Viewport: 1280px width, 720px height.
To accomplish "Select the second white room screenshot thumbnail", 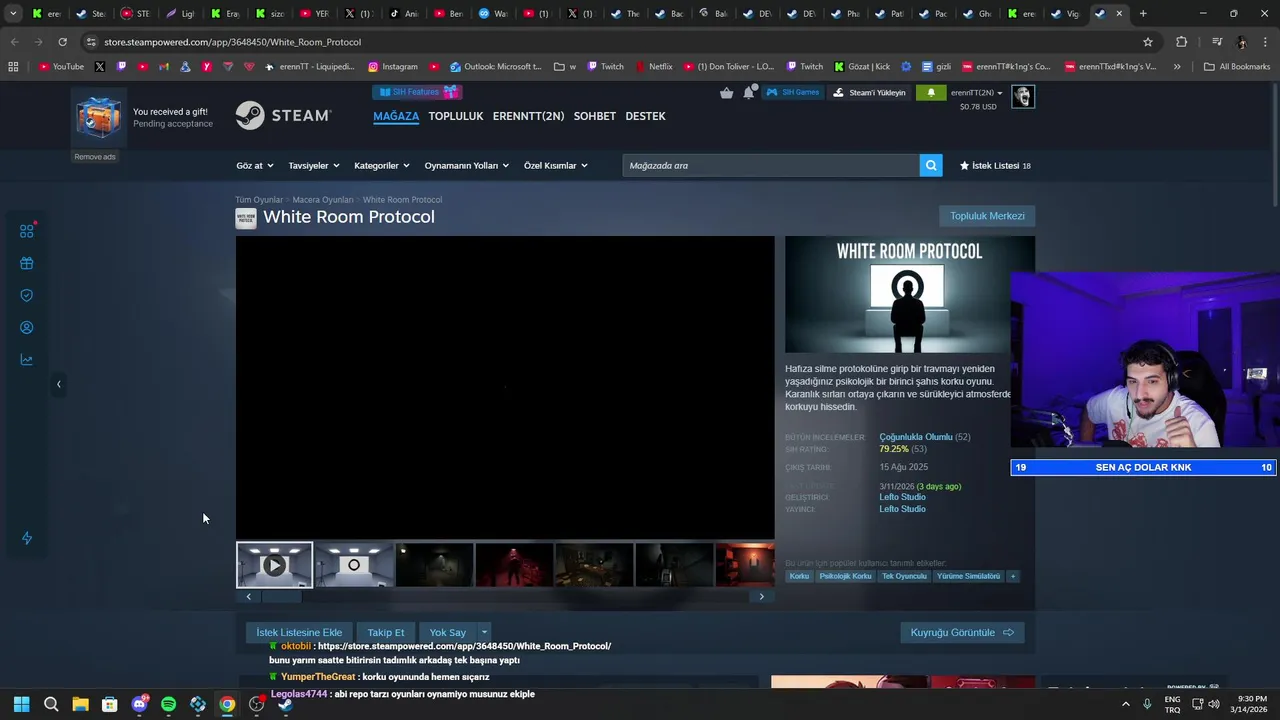I will (x=354, y=565).
